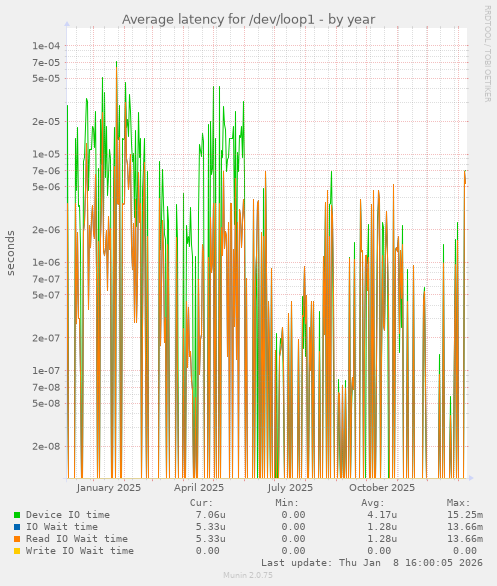Click the '5e-08' y-axis label
This screenshot has height=586, width=497.
(46, 403)
